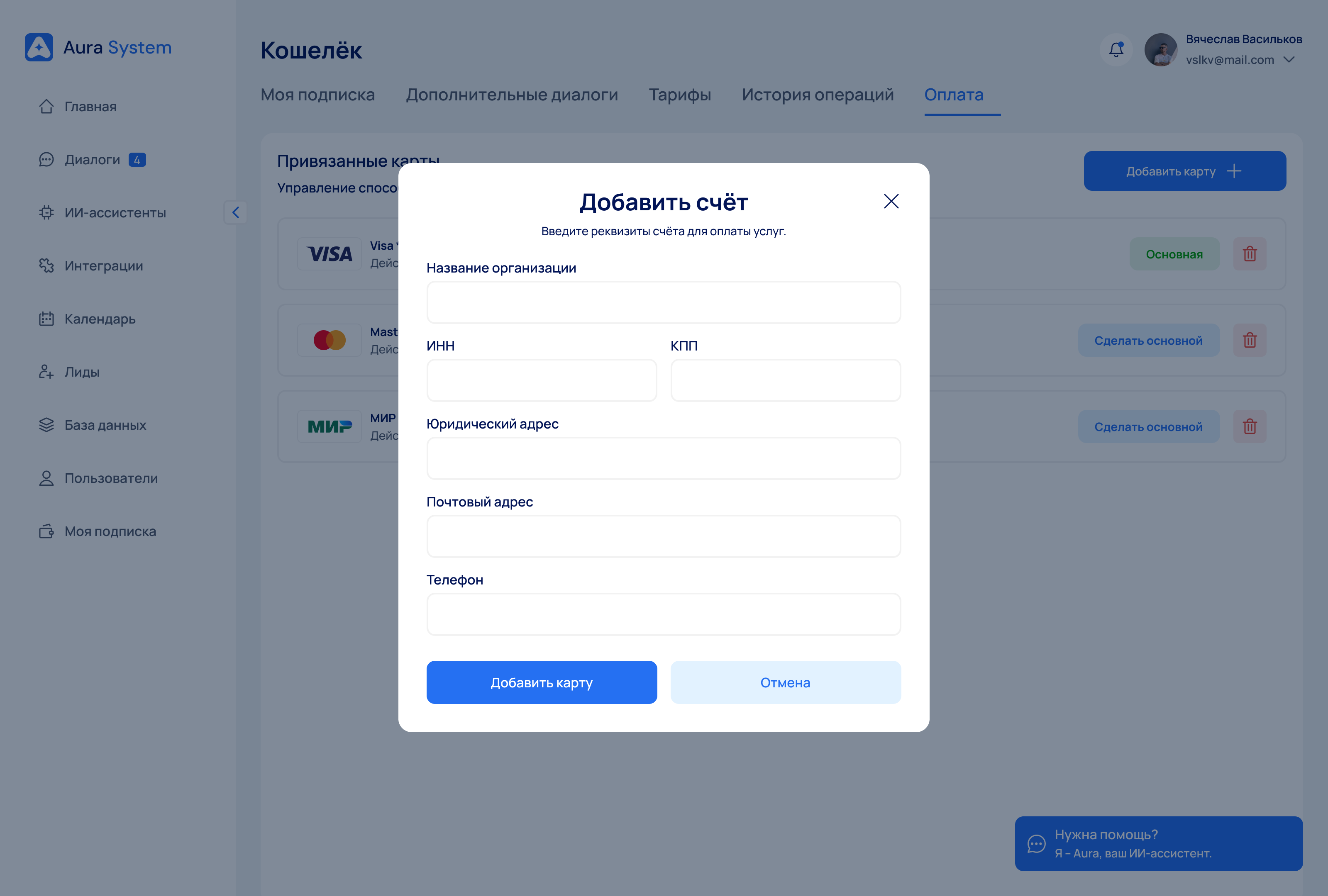Viewport: 1328px width, 896px height.
Task: Collapse the sidebar with the chevron
Action: (235, 212)
